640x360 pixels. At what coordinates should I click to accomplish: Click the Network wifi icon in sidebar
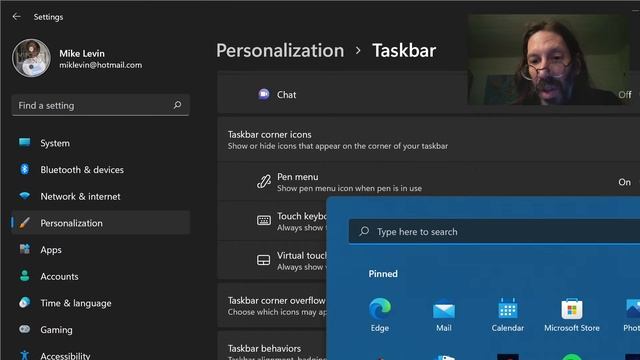pos(24,196)
